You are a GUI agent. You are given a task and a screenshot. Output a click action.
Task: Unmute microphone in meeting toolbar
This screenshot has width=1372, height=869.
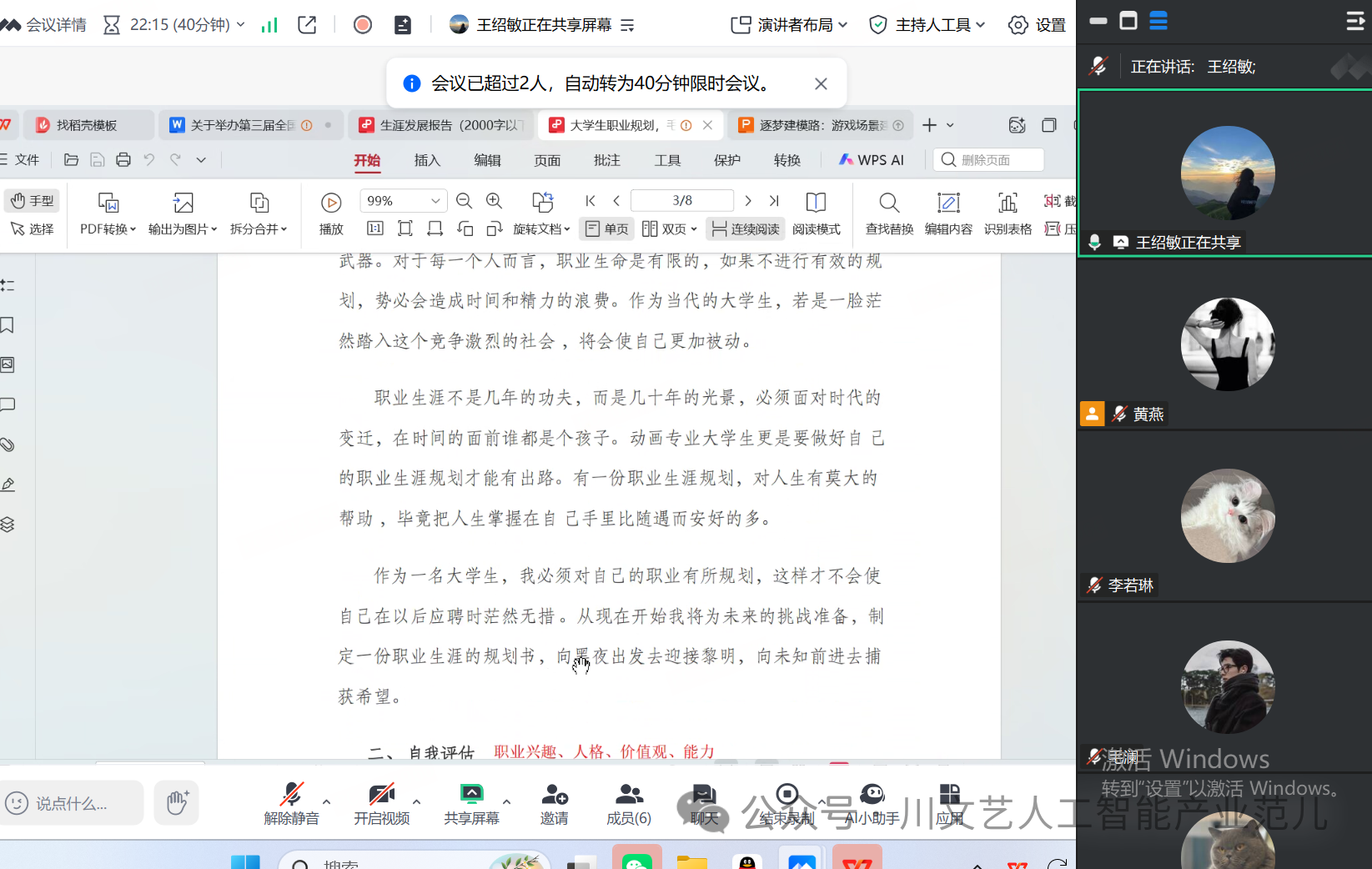coord(291,804)
